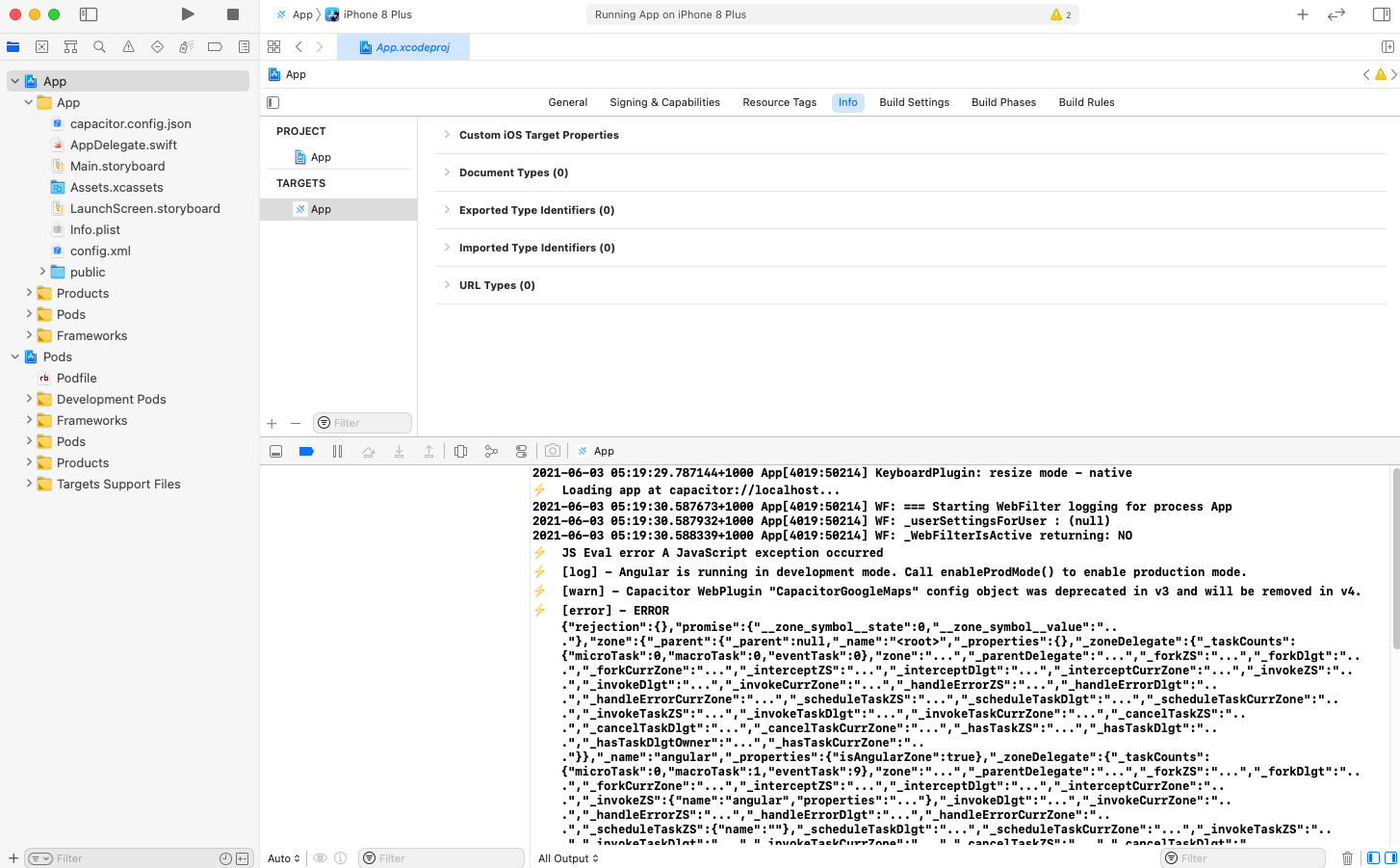Expand URL Types section

[x=447, y=285]
